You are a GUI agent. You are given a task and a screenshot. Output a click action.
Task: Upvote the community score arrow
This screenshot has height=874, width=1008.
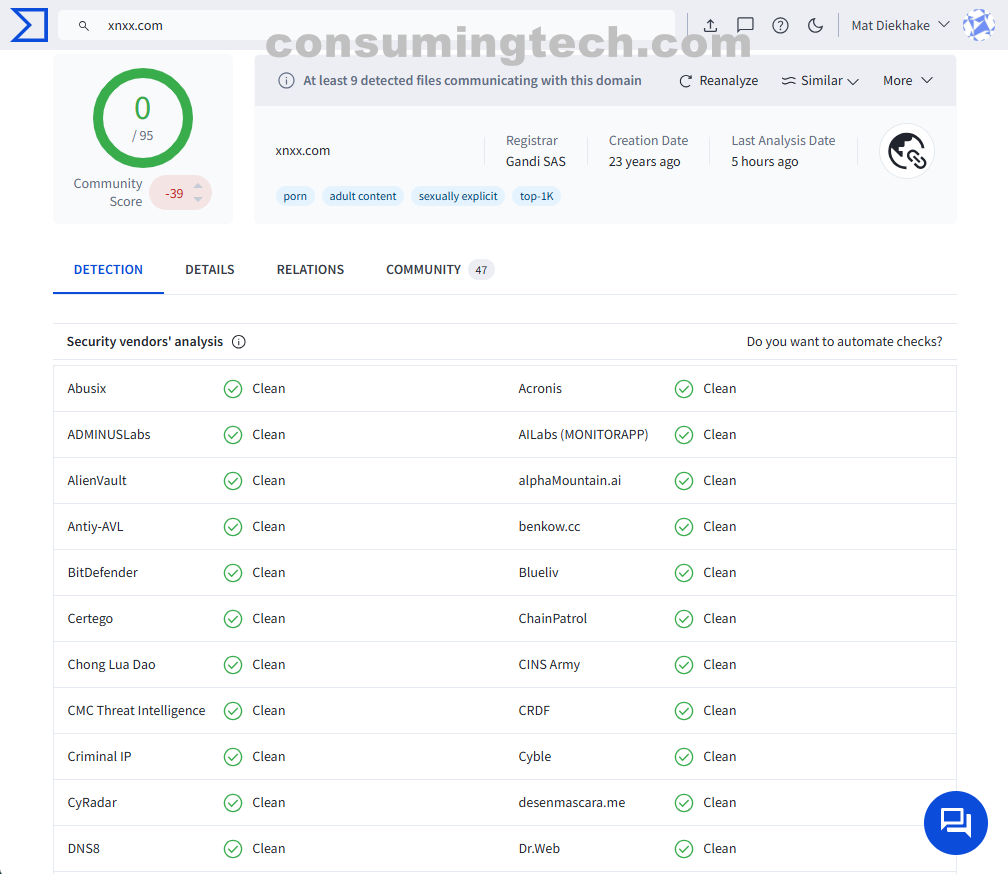pos(198,186)
